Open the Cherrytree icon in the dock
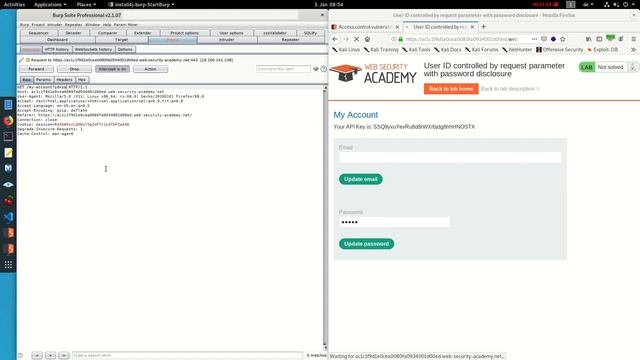The image size is (640, 360). [x=8, y=200]
